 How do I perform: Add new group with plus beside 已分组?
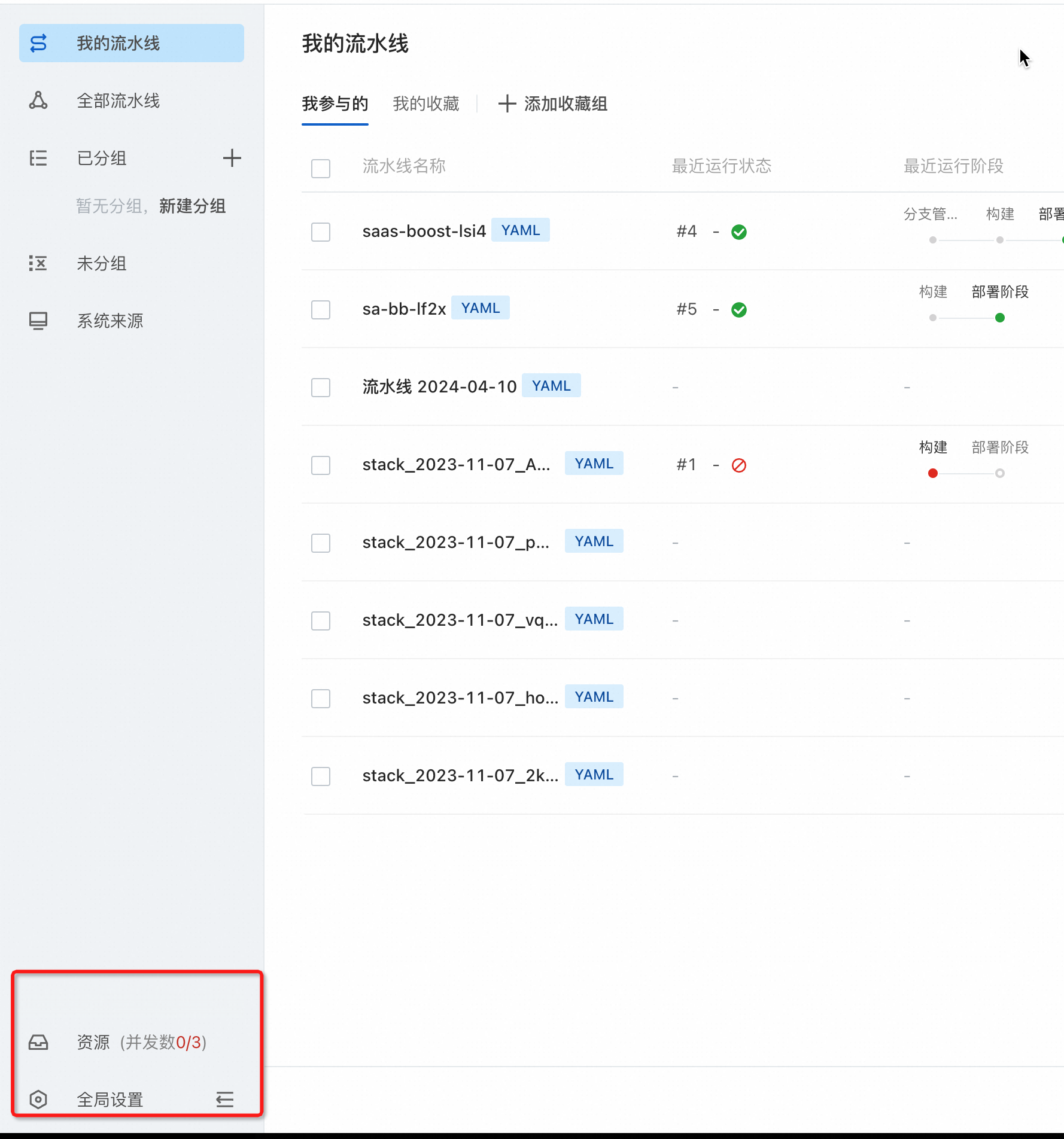(x=232, y=158)
